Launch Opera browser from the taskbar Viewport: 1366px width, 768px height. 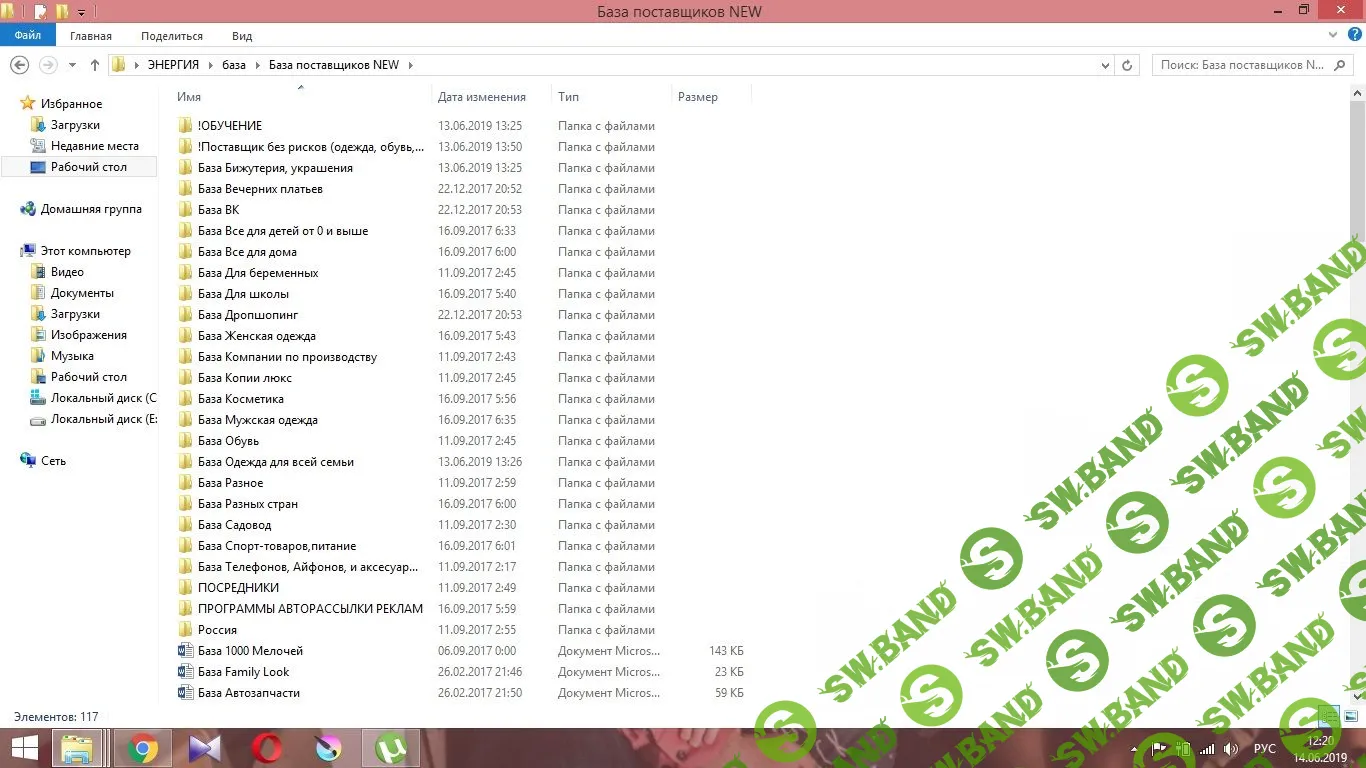(266, 748)
